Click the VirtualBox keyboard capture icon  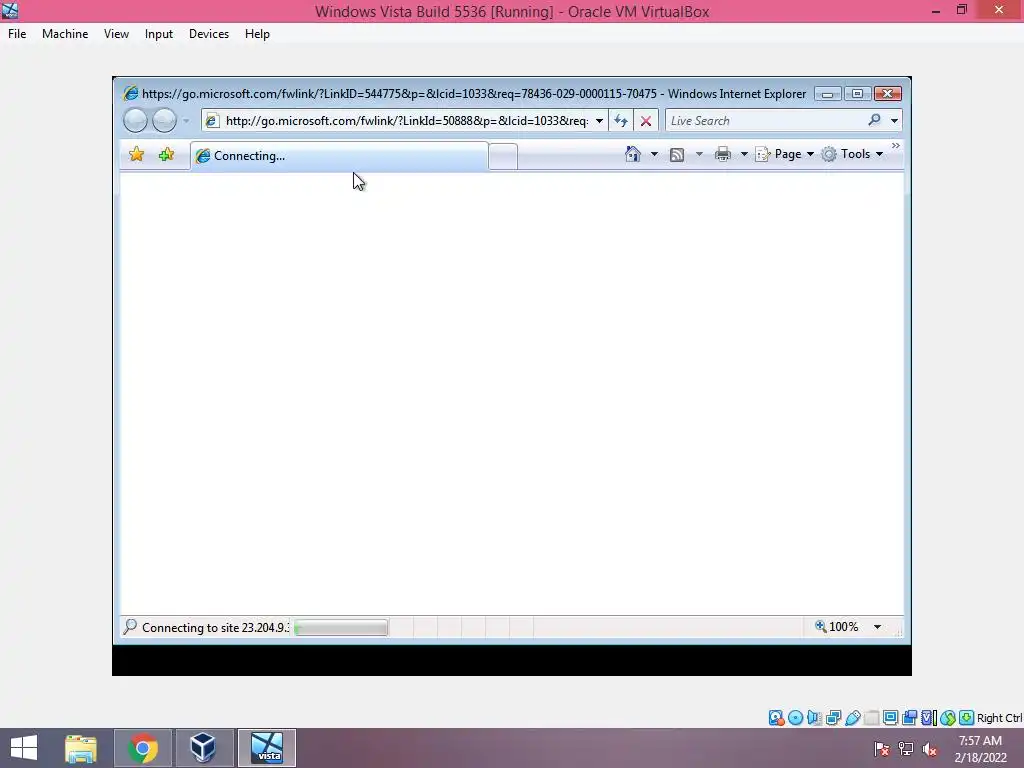[967, 718]
